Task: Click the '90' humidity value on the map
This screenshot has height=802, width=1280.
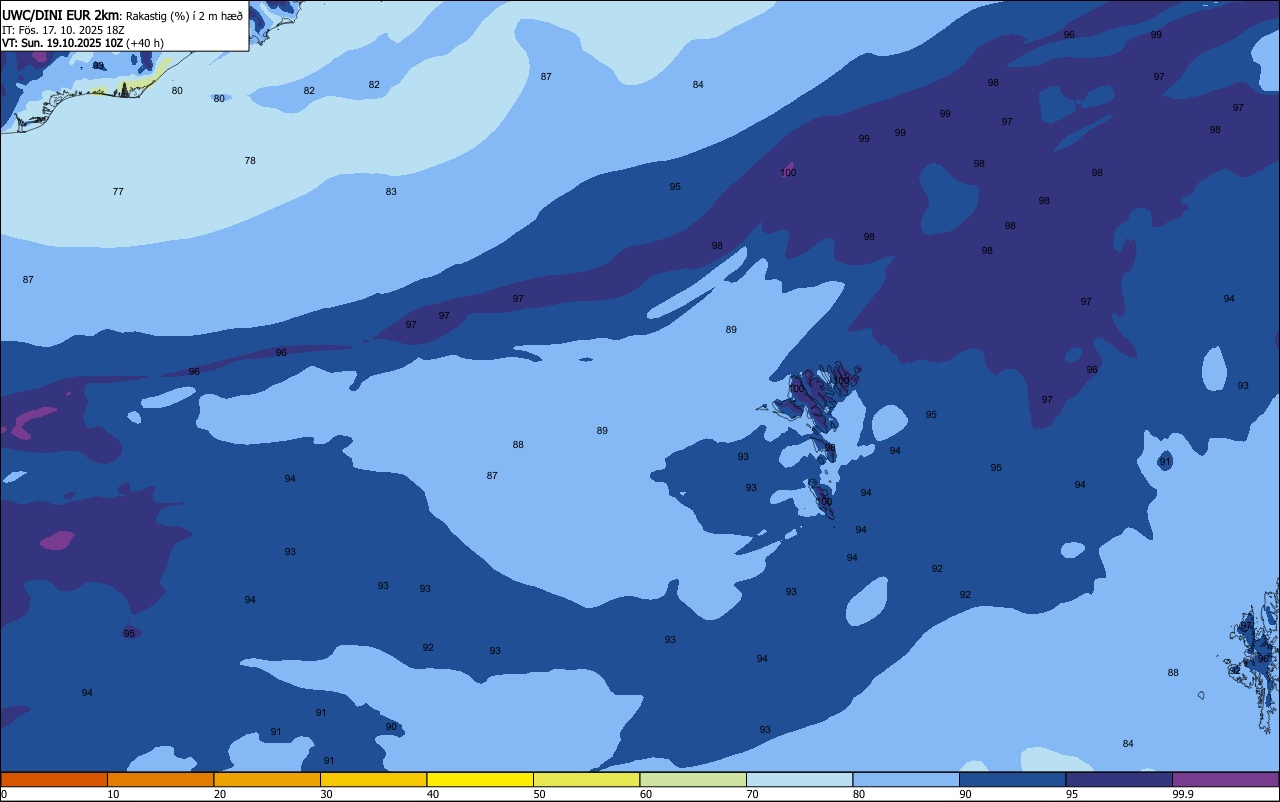Action: (391, 727)
